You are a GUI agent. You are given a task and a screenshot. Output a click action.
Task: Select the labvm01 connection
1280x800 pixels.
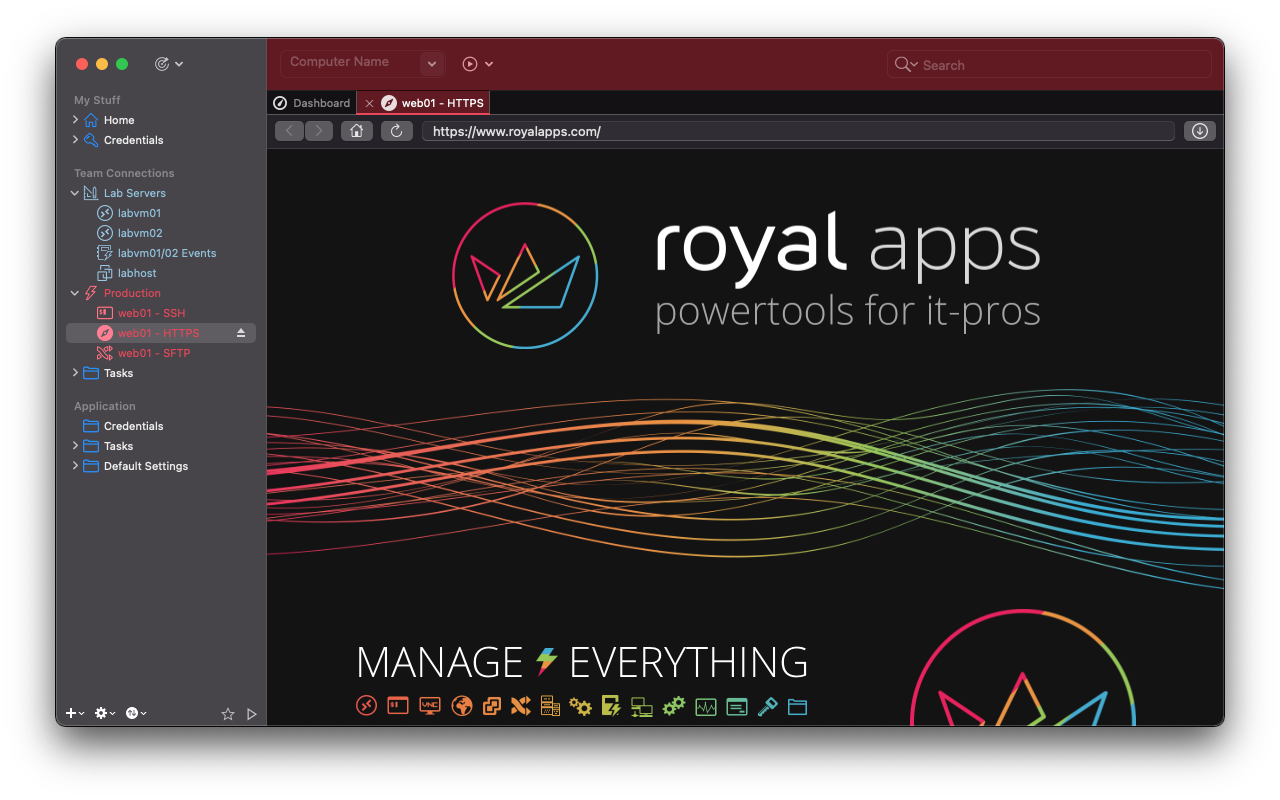coord(139,213)
